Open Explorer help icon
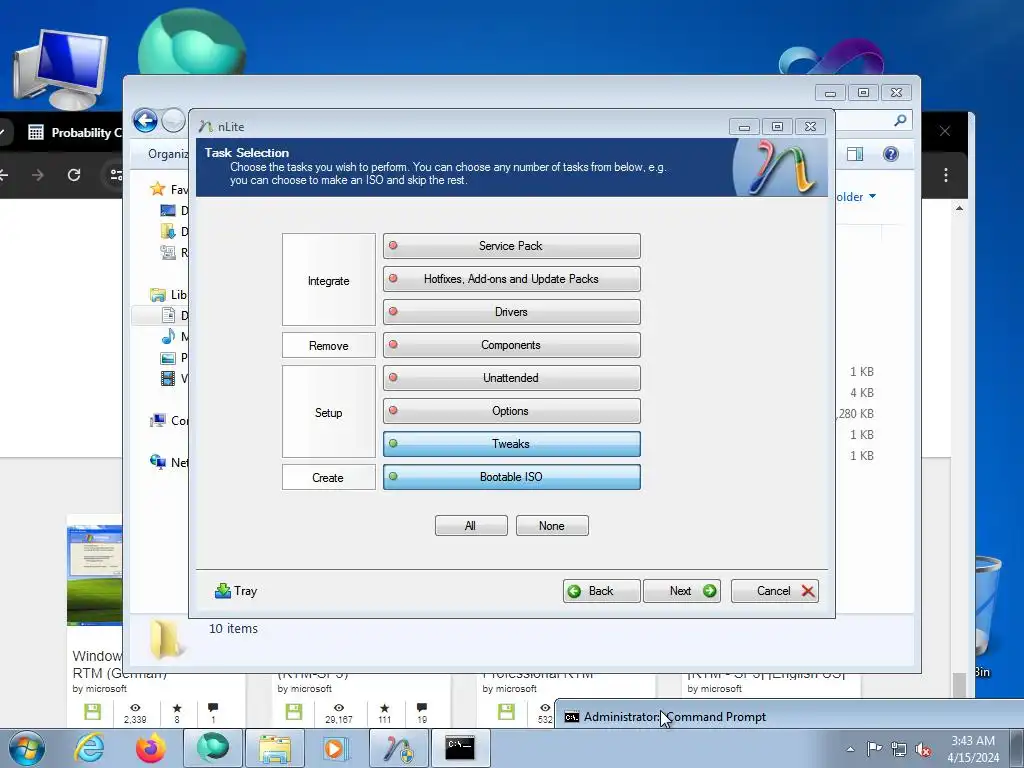Viewport: 1024px width, 768px height. click(891, 154)
